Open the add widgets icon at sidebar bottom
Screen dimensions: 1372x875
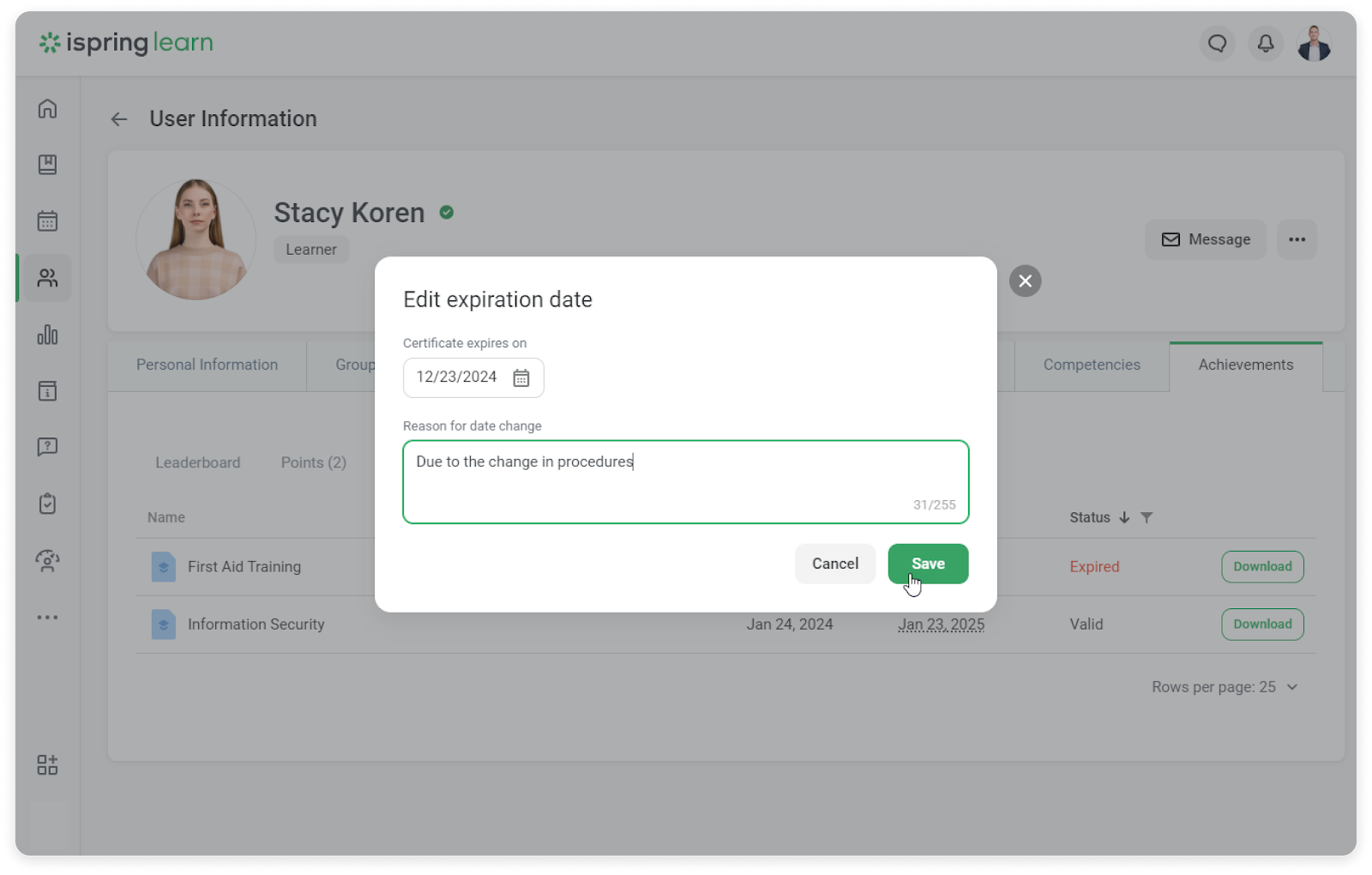point(47,765)
